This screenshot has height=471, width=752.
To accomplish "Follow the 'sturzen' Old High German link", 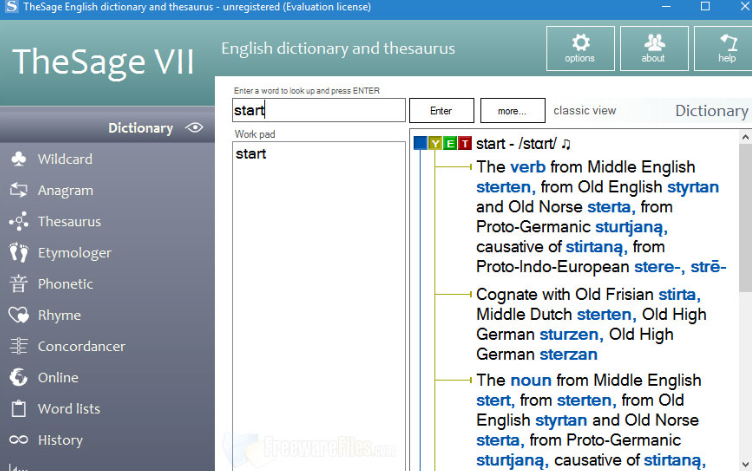I will tap(571, 334).
